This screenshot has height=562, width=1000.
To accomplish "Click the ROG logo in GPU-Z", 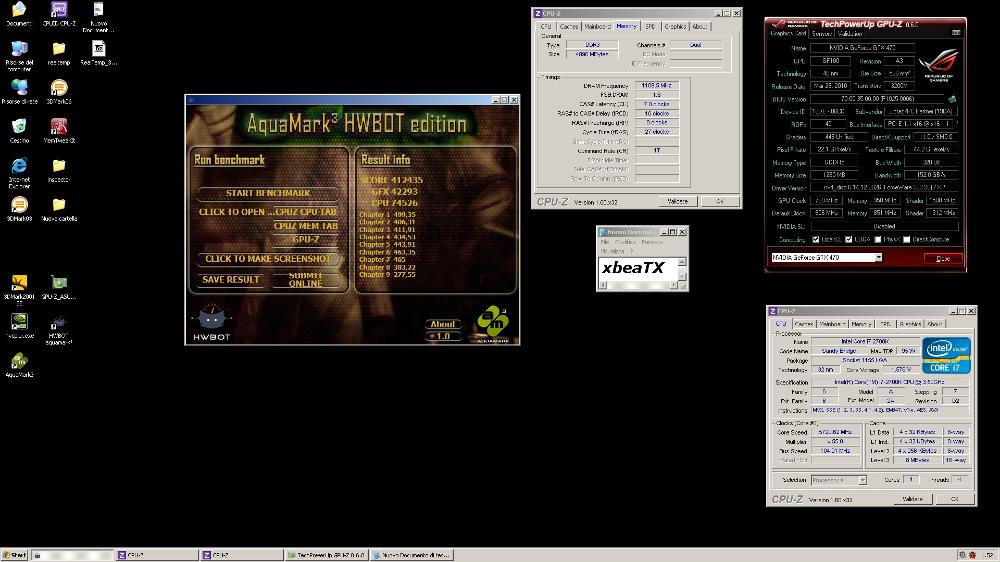I will (939, 65).
